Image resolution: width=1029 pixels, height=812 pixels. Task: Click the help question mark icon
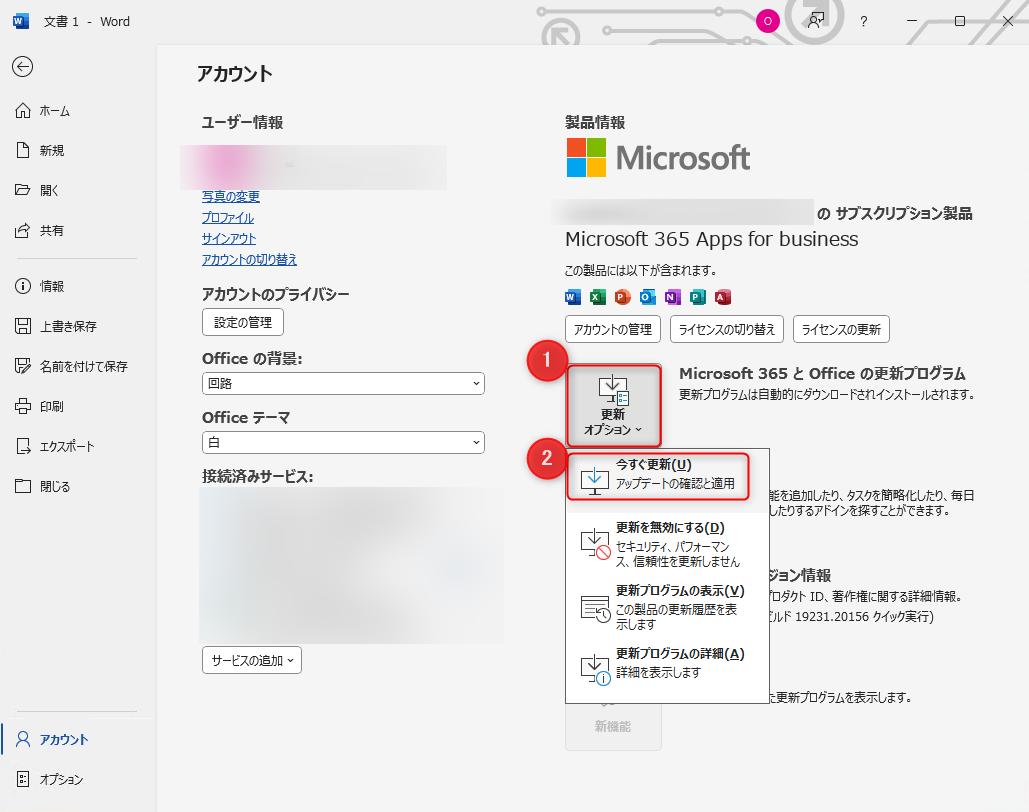[x=864, y=21]
